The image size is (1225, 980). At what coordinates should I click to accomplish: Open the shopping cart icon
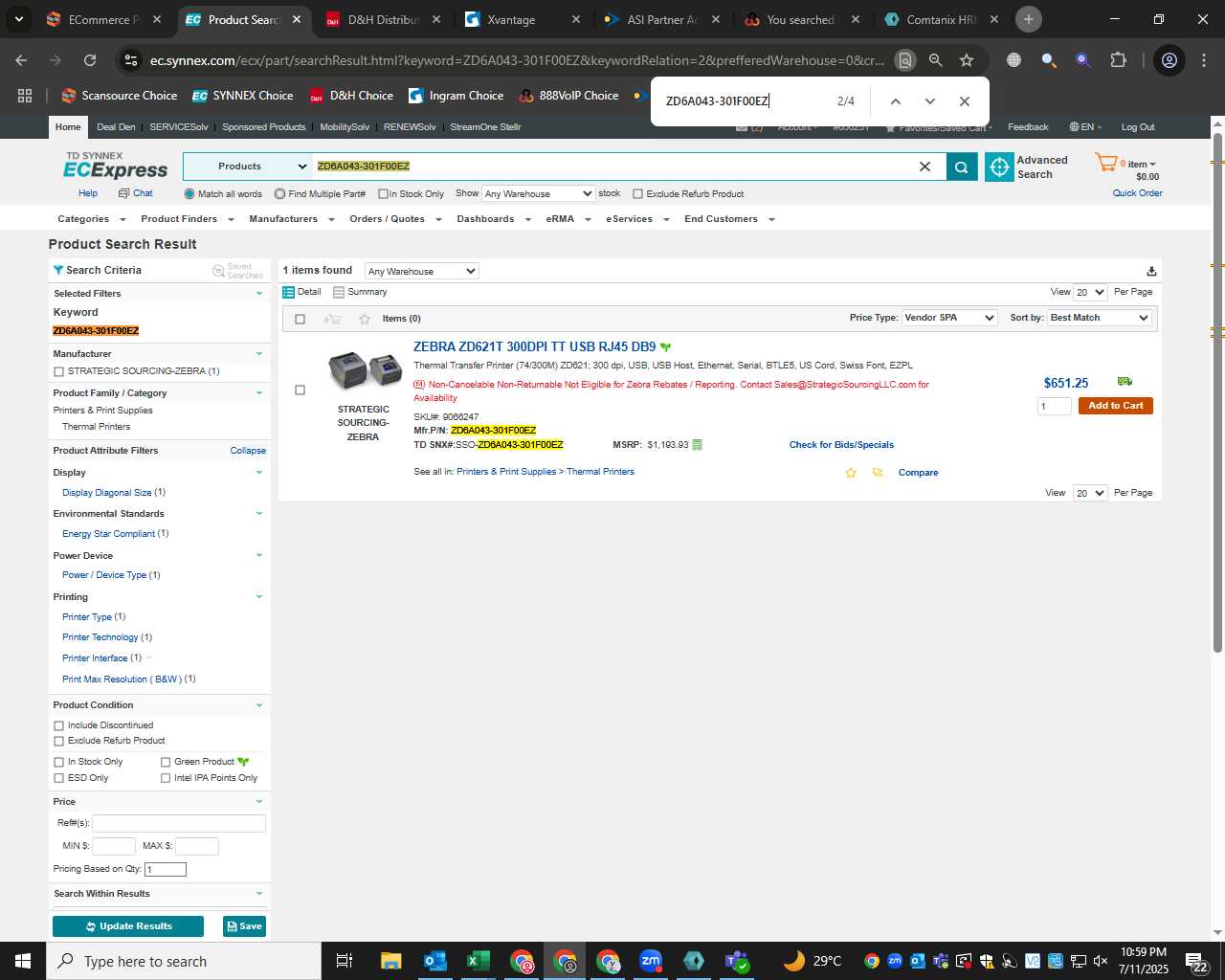click(x=1105, y=164)
